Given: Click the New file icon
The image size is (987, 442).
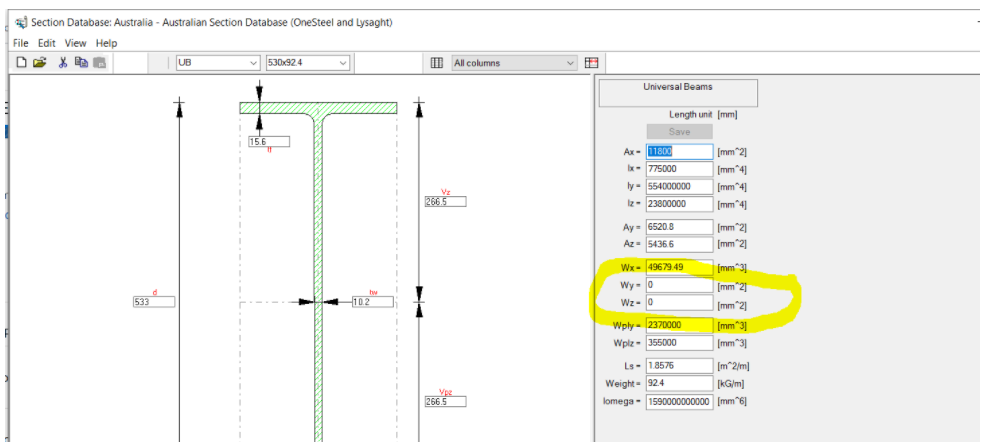Looking at the screenshot, I should point(21,62).
